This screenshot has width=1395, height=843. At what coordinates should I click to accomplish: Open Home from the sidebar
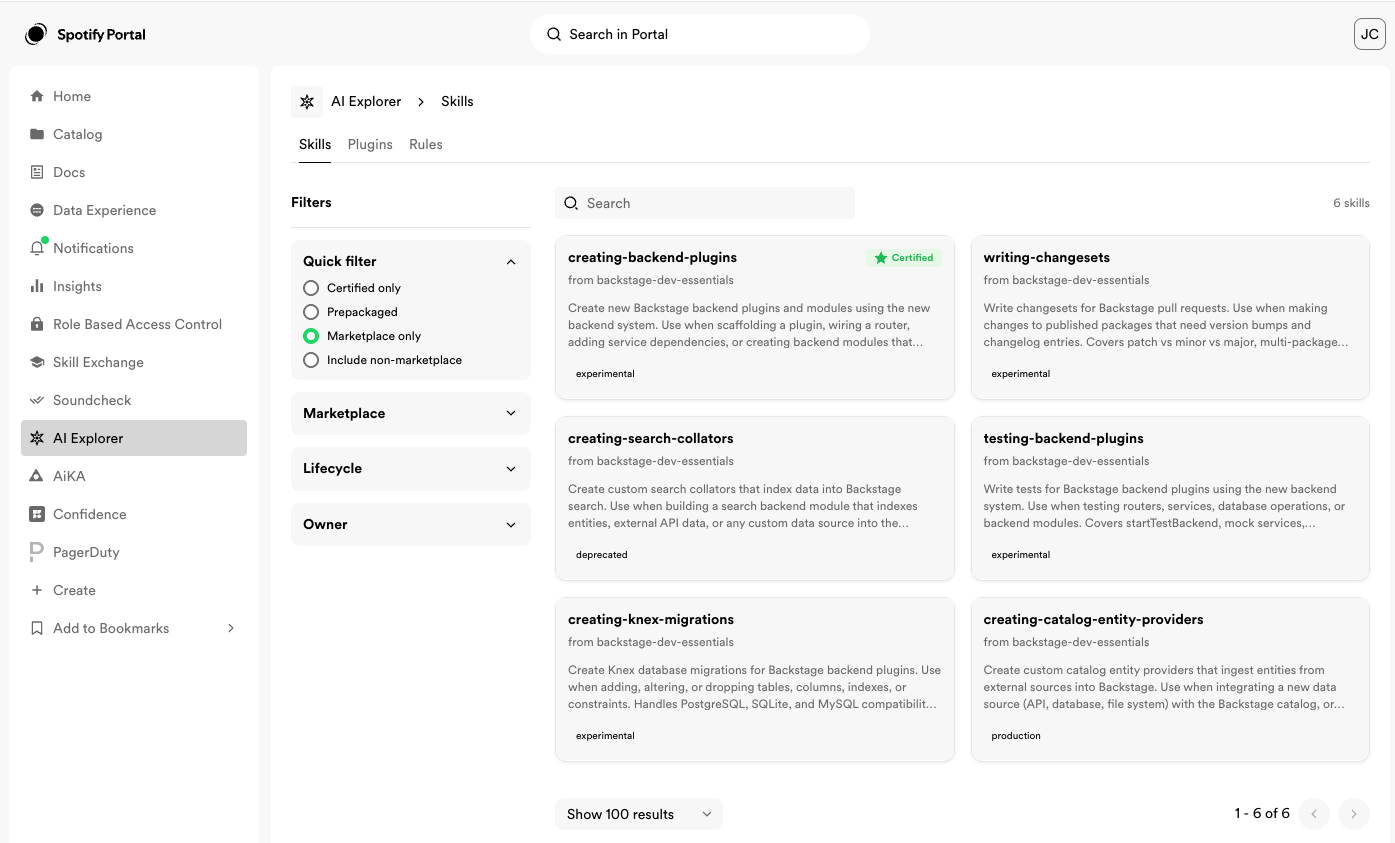point(134,96)
